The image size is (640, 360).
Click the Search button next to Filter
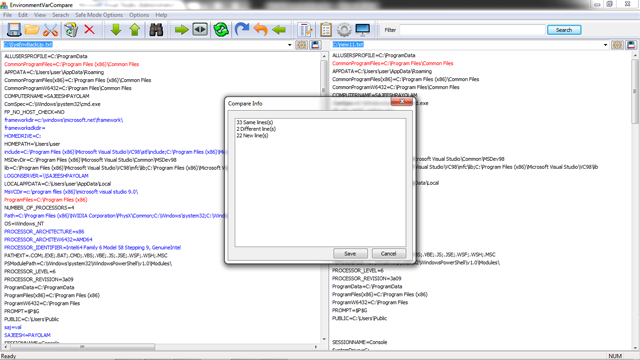(x=564, y=30)
